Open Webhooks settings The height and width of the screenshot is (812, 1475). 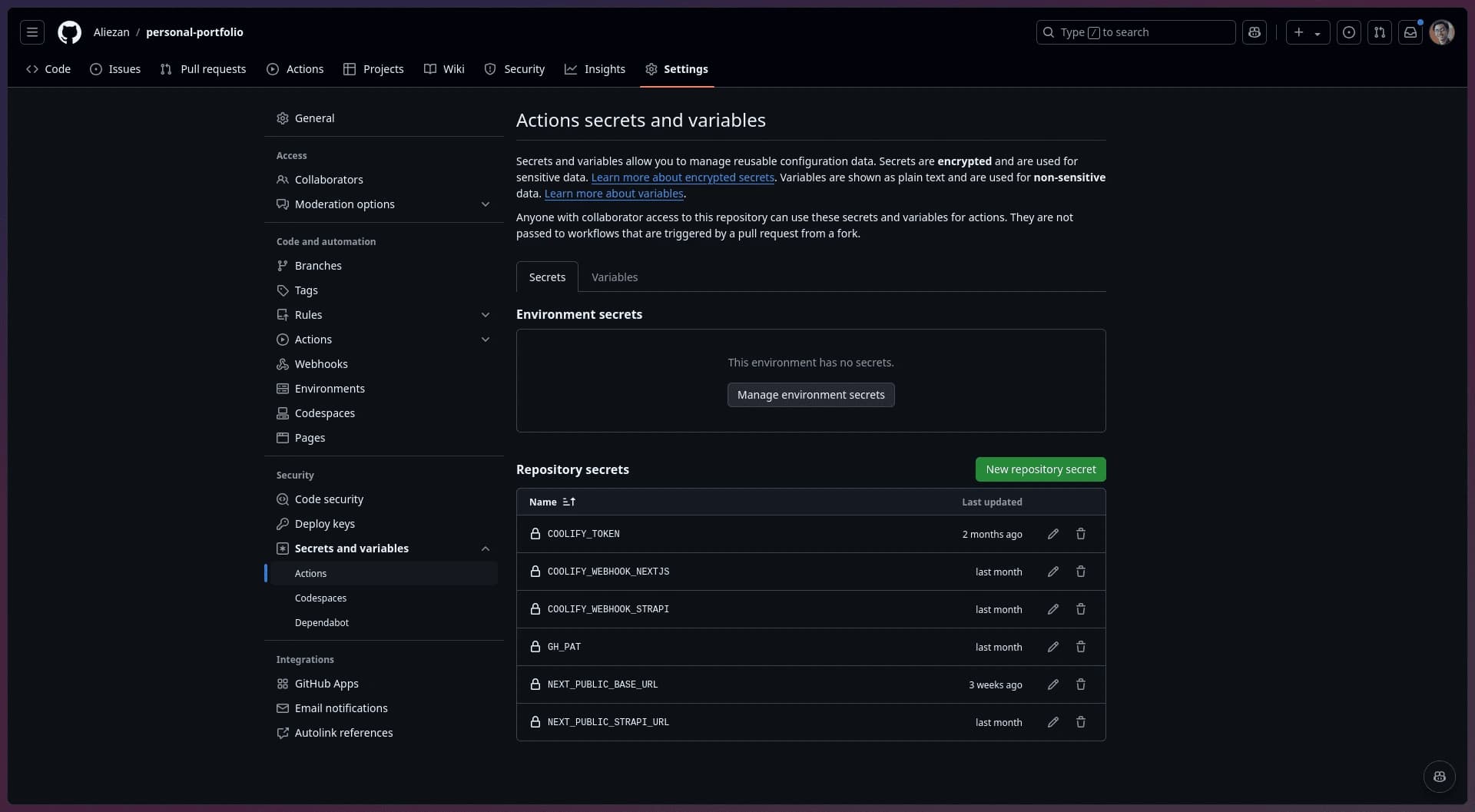pyautogui.click(x=384, y=364)
